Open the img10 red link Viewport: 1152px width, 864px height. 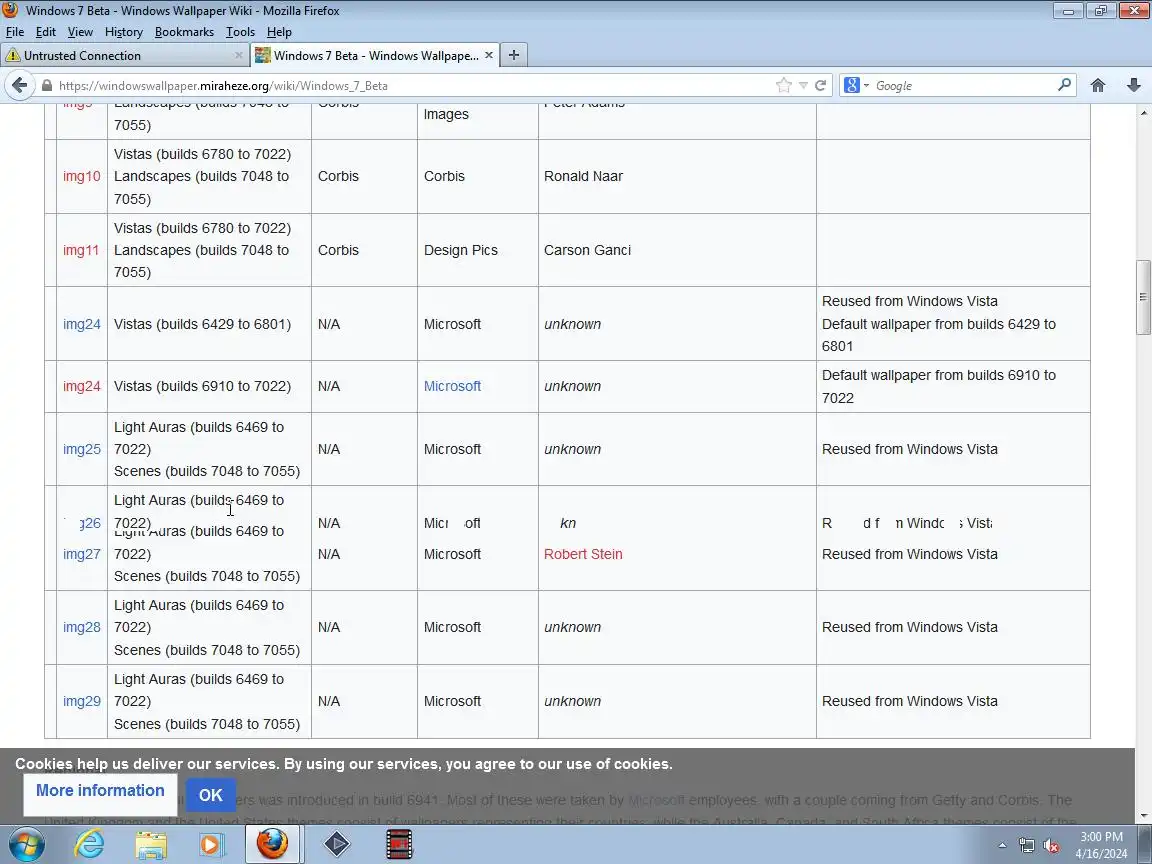pos(82,176)
